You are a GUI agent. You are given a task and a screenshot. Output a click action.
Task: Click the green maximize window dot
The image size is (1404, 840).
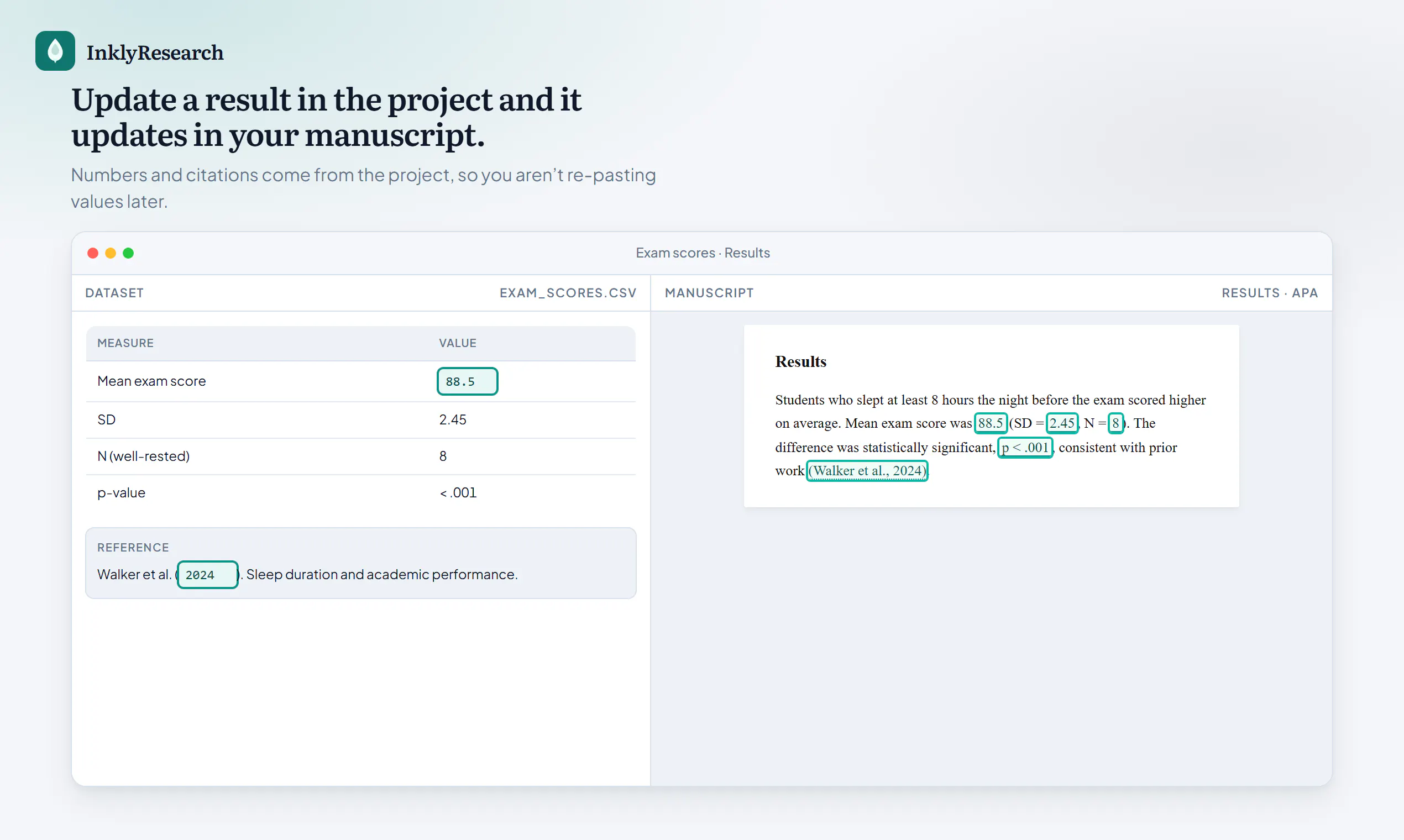(128, 253)
